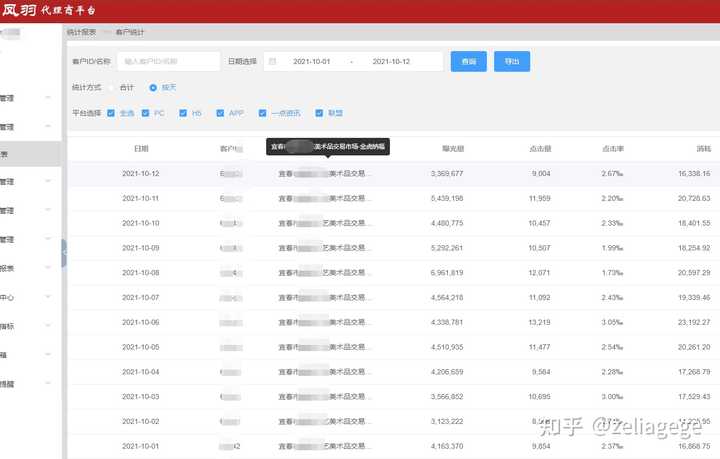Click the 消耗 column header
The image size is (720, 459).
tap(703, 149)
